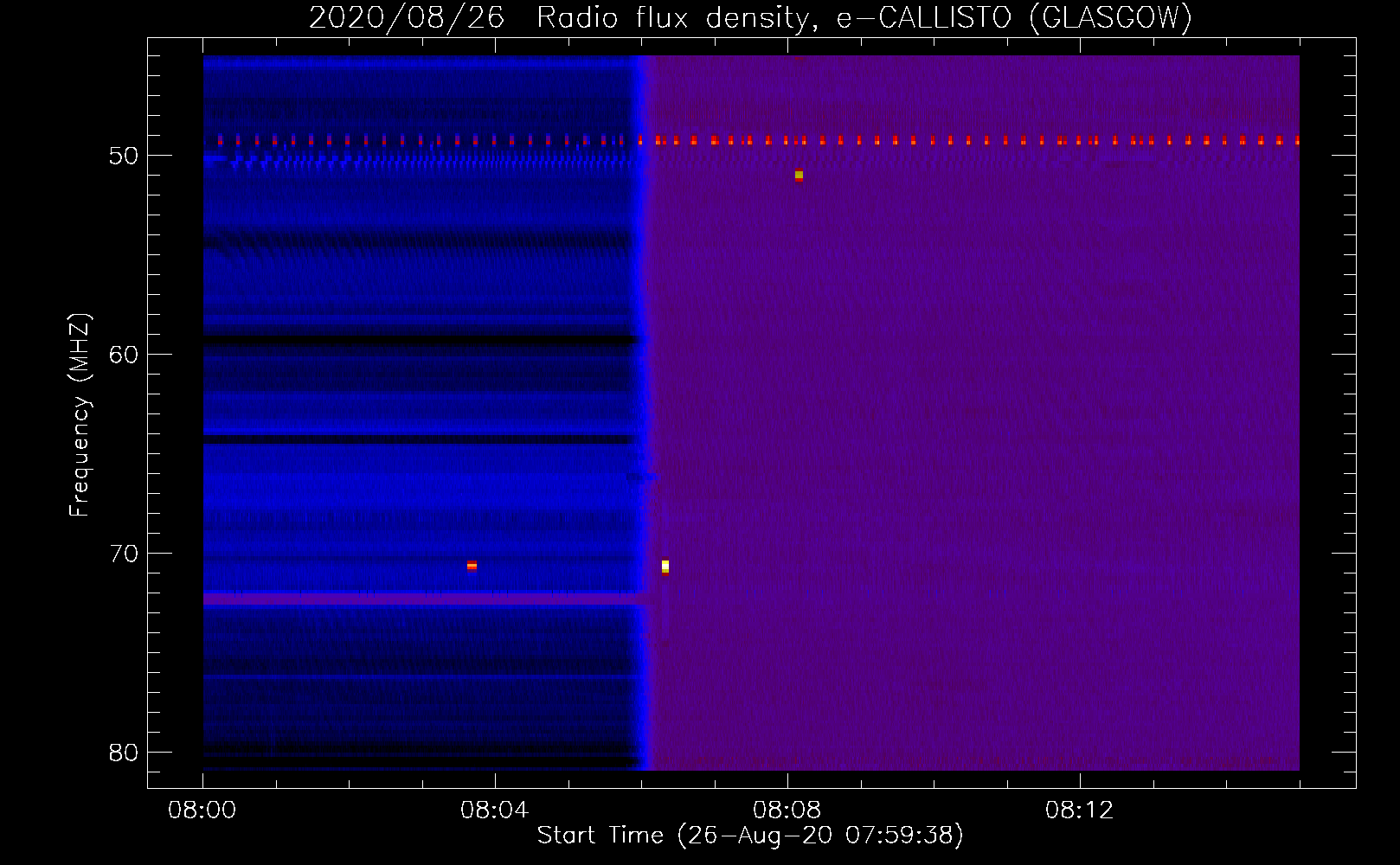Click the 70 frequency tick label
The image size is (1400, 865).
coord(124,554)
